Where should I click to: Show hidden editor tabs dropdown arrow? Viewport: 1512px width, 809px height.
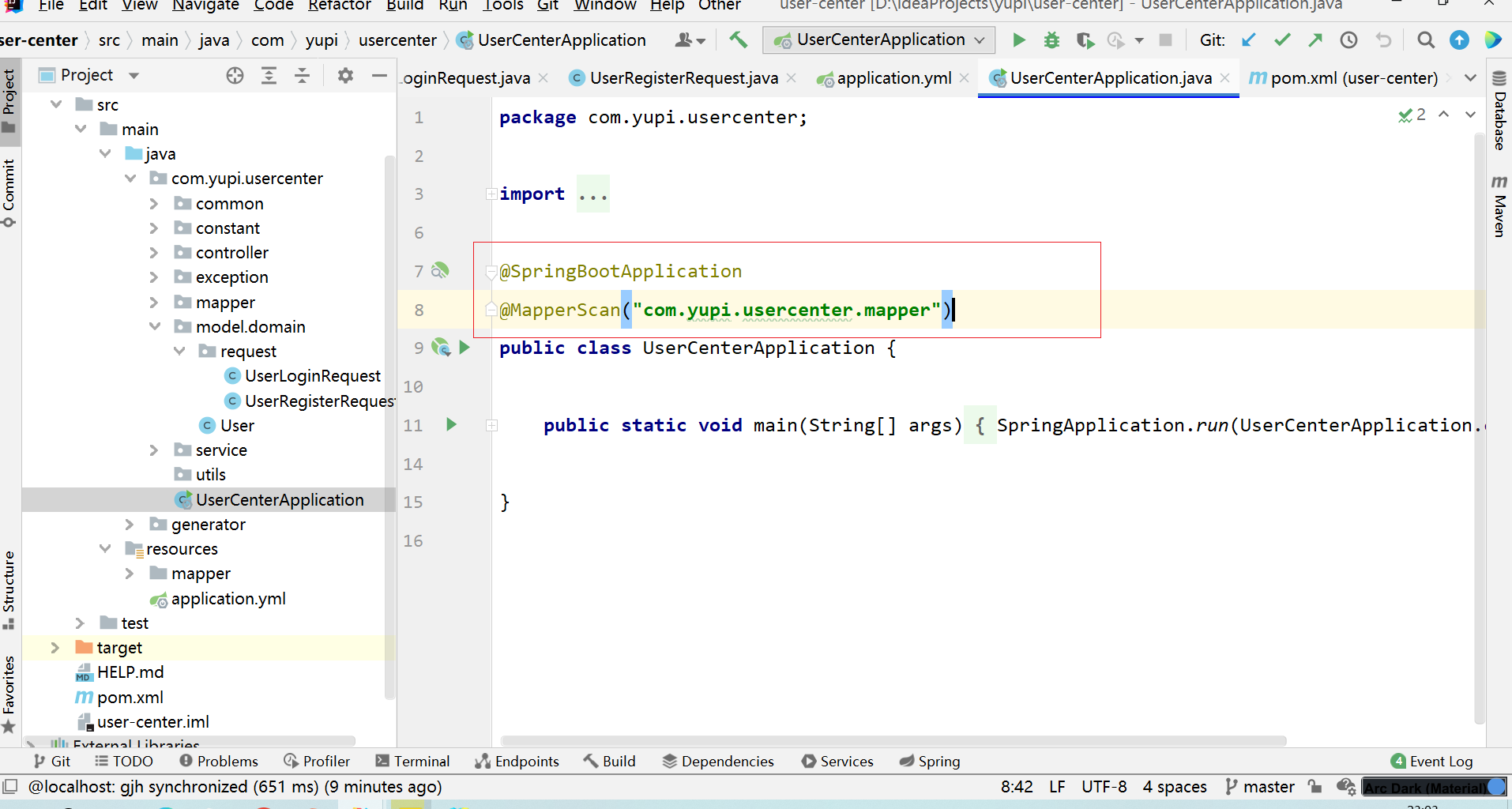coord(1470,77)
